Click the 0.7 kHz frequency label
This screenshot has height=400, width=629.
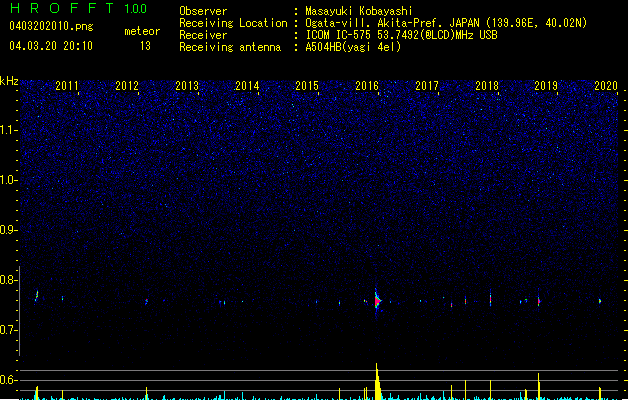pos(9,330)
